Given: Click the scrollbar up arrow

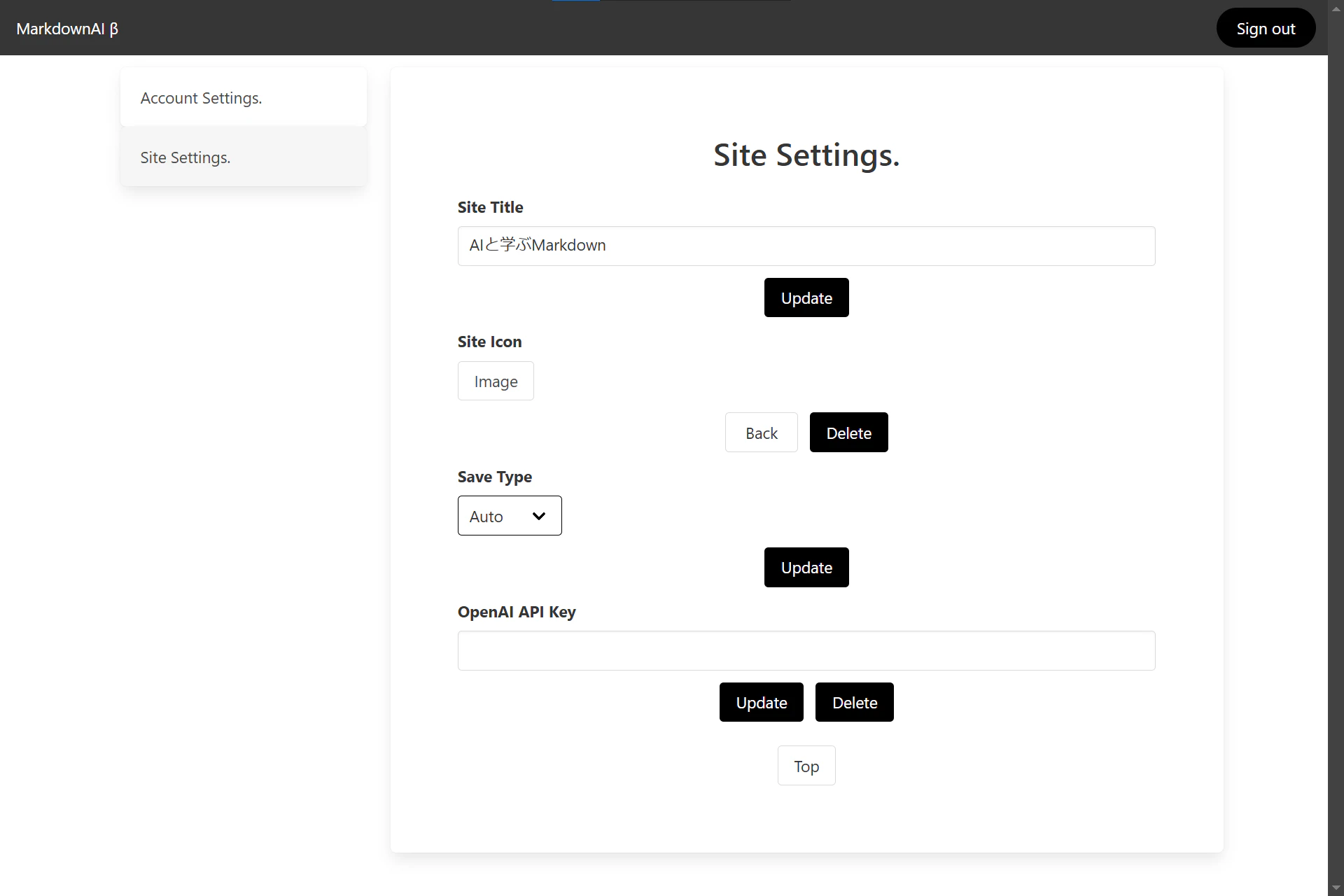Looking at the screenshot, I should [1336, 8].
